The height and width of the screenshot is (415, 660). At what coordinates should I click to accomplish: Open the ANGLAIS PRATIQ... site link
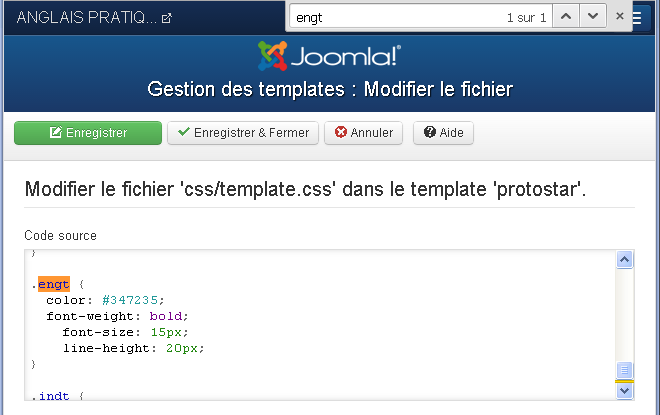click(x=86, y=18)
